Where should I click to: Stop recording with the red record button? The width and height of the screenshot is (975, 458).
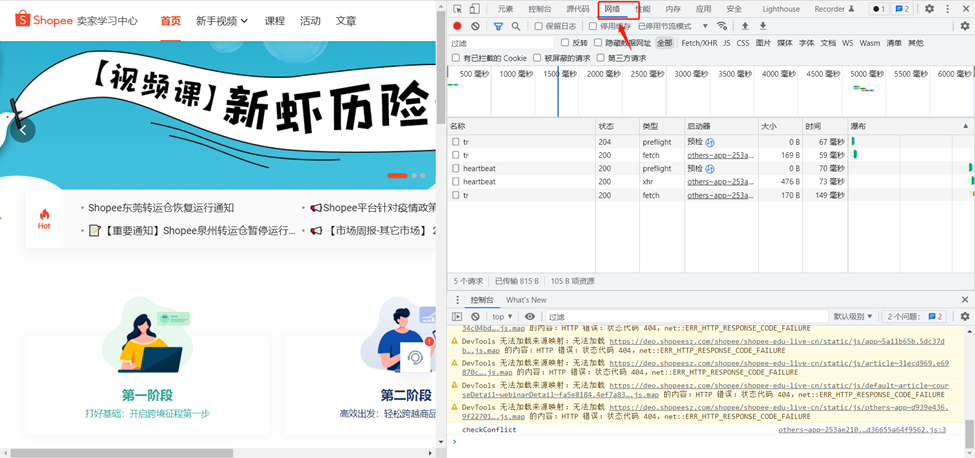[x=457, y=26]
